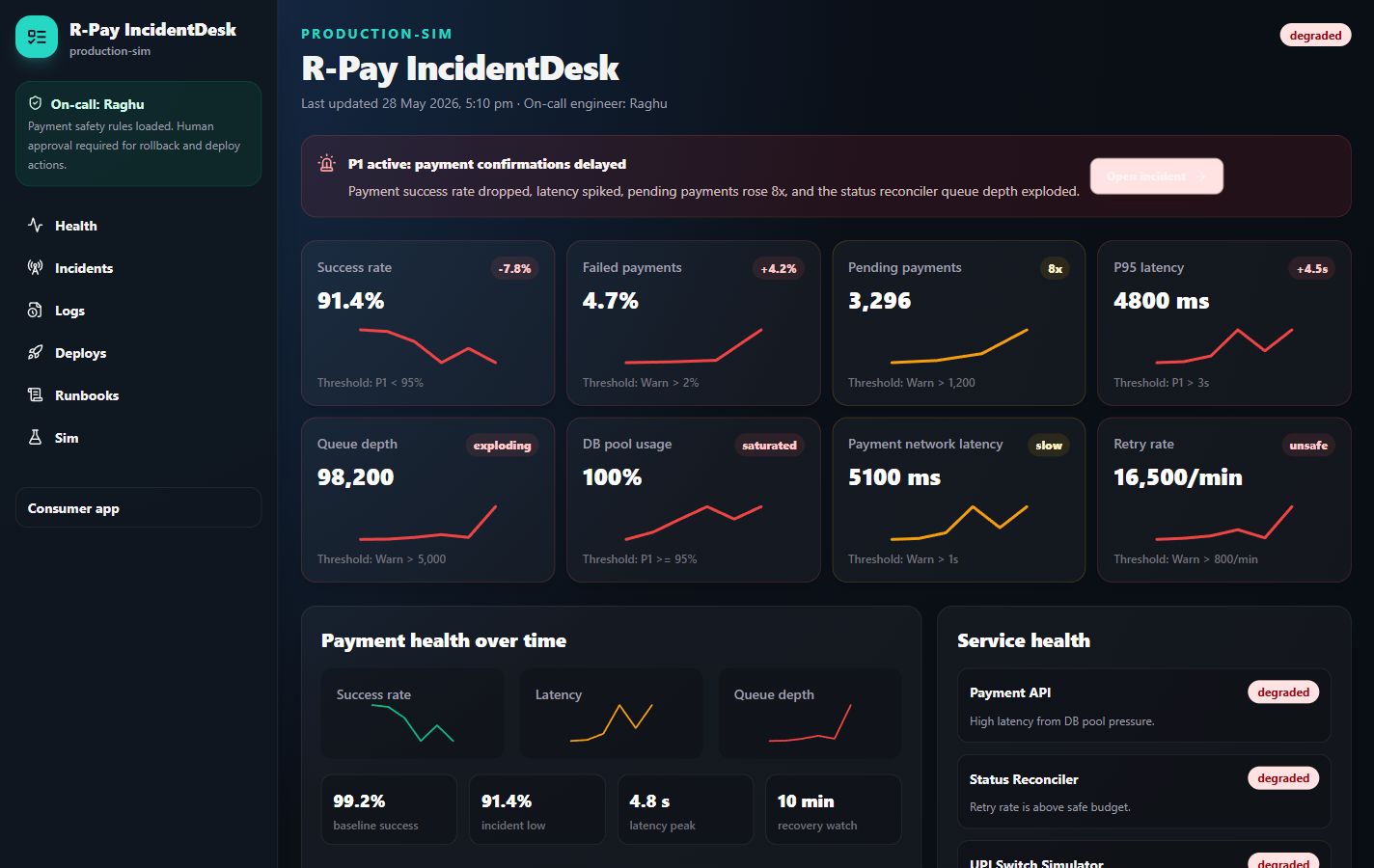Click the Threshold: P1 < 95% text
The width and height of the screenshot is (1374, 868).
(371, 383)
